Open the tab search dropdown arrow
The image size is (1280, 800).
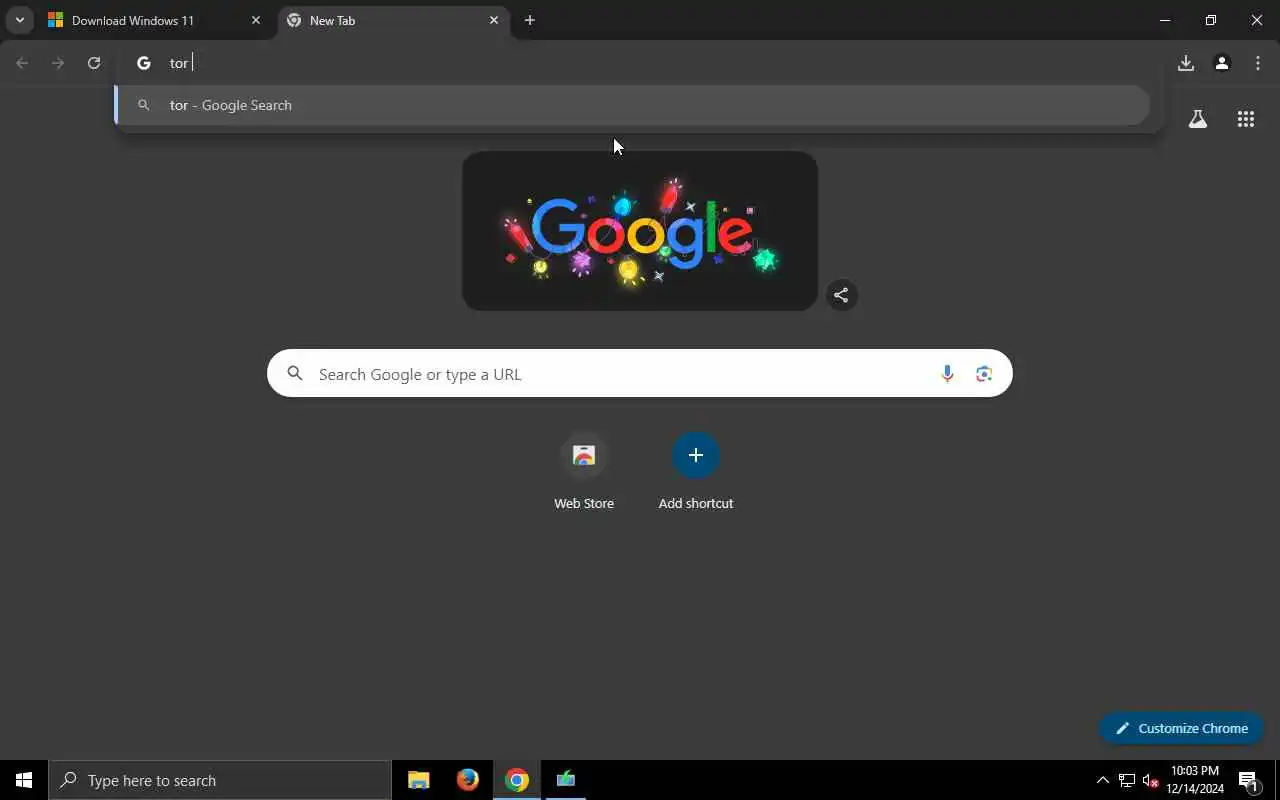(19, 20)
